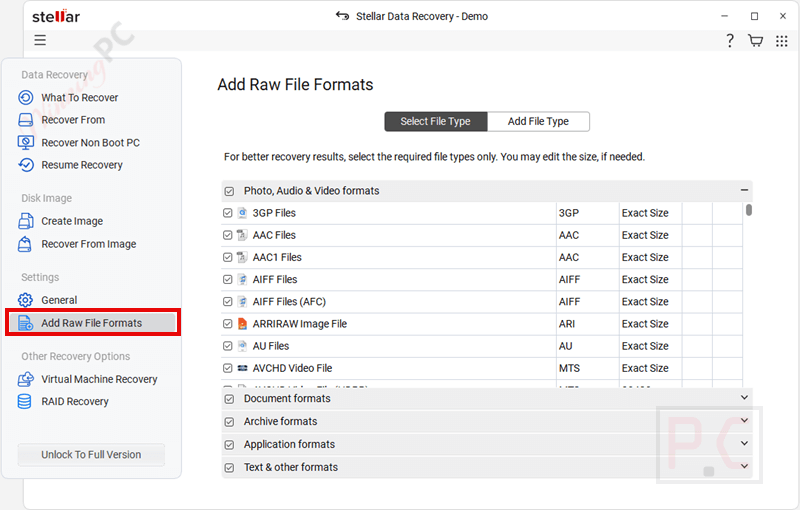
Task: Uncheck the AAC Files checkbox
Action: (228, 235)
